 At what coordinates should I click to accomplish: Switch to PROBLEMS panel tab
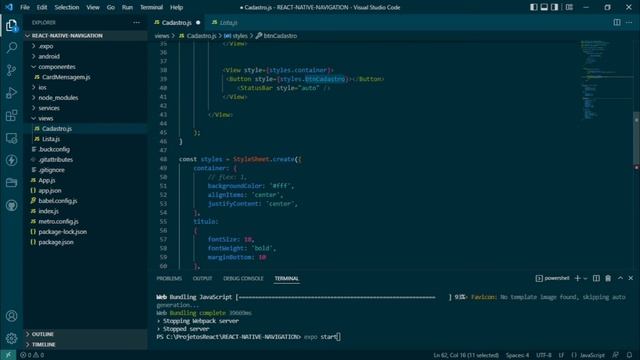pos(169,278)
